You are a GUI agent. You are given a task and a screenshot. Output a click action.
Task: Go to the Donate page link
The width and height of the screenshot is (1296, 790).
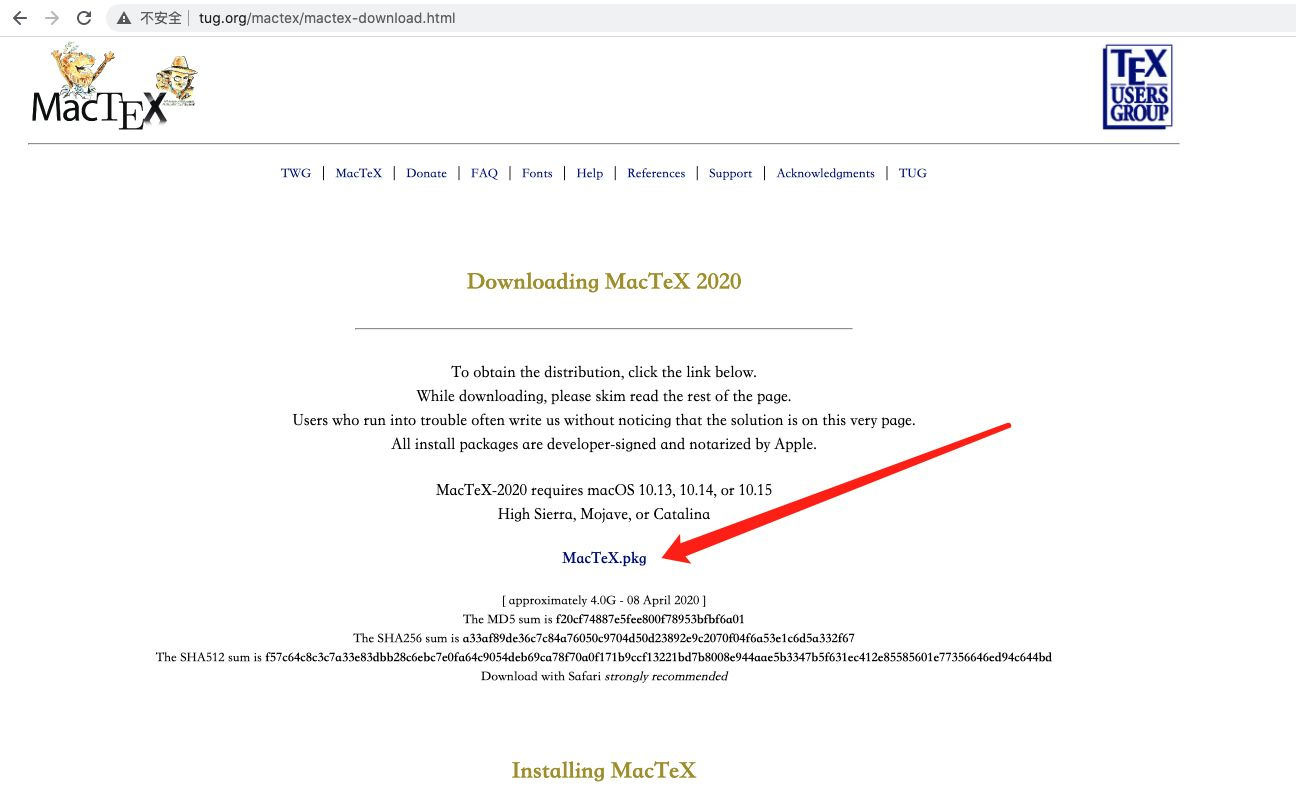[x=426, y=173]
